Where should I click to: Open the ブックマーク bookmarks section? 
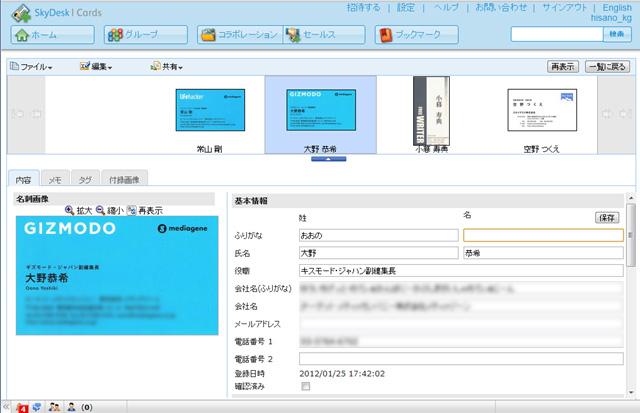[x=416, y=35]
